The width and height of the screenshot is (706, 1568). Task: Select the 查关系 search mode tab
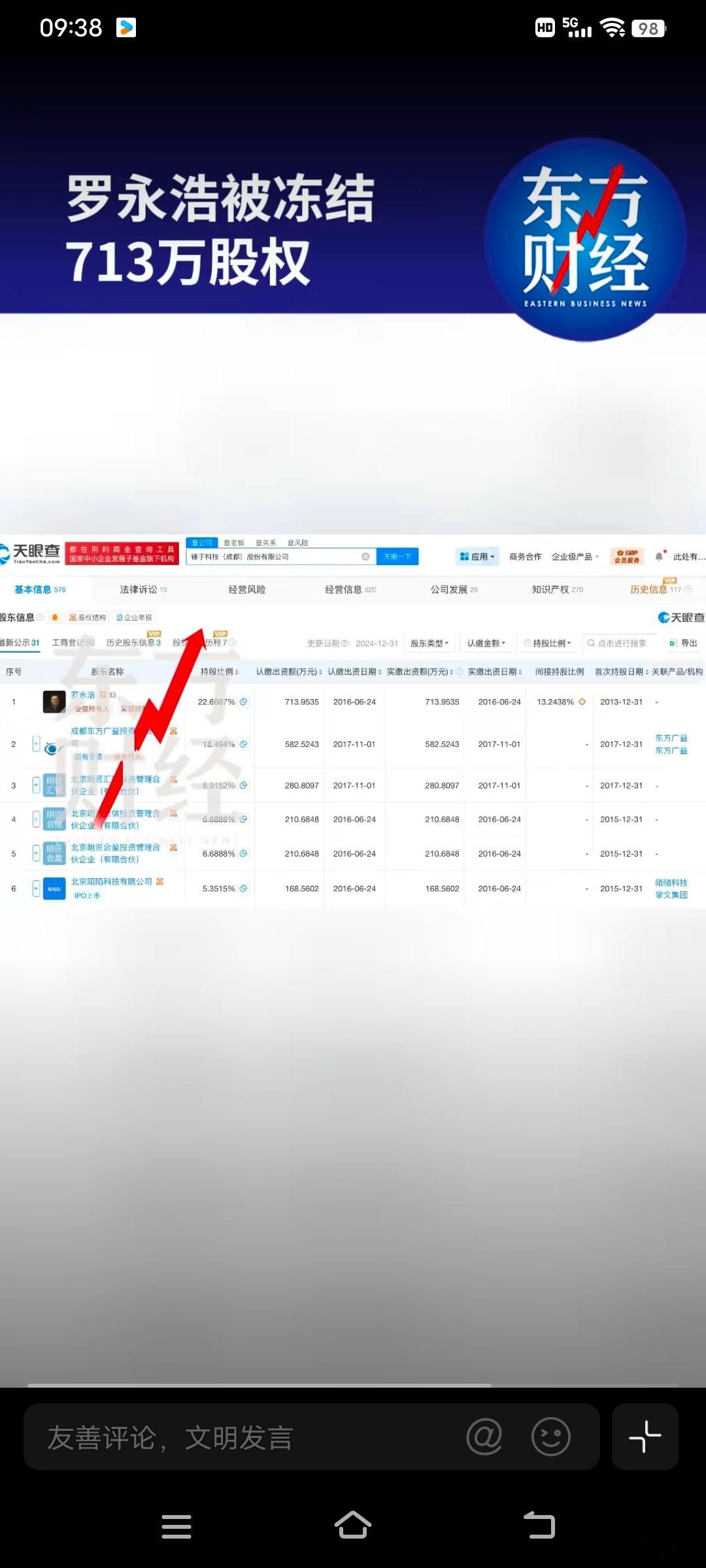[265, 542]
